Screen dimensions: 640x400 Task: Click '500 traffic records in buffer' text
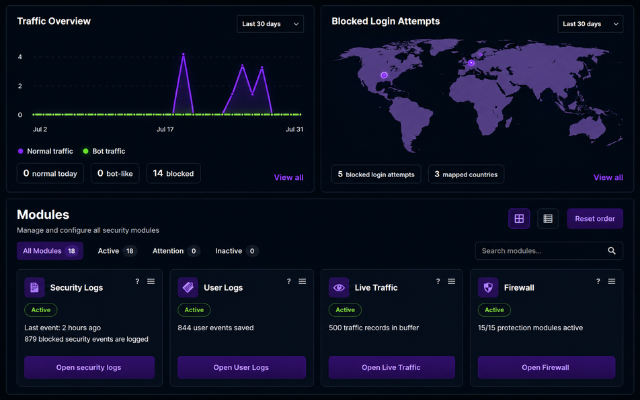pyautogui.click(x=374, y=328)
